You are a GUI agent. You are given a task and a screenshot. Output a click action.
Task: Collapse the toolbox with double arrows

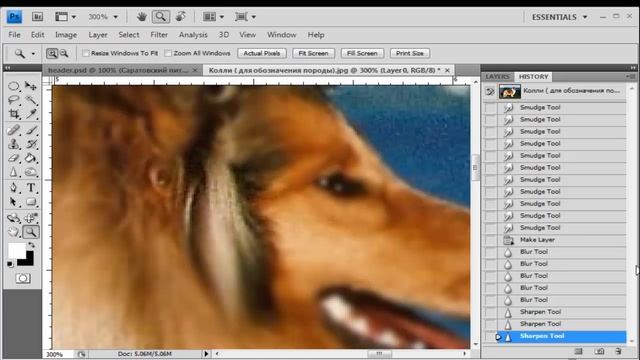(x=7, y=68)
